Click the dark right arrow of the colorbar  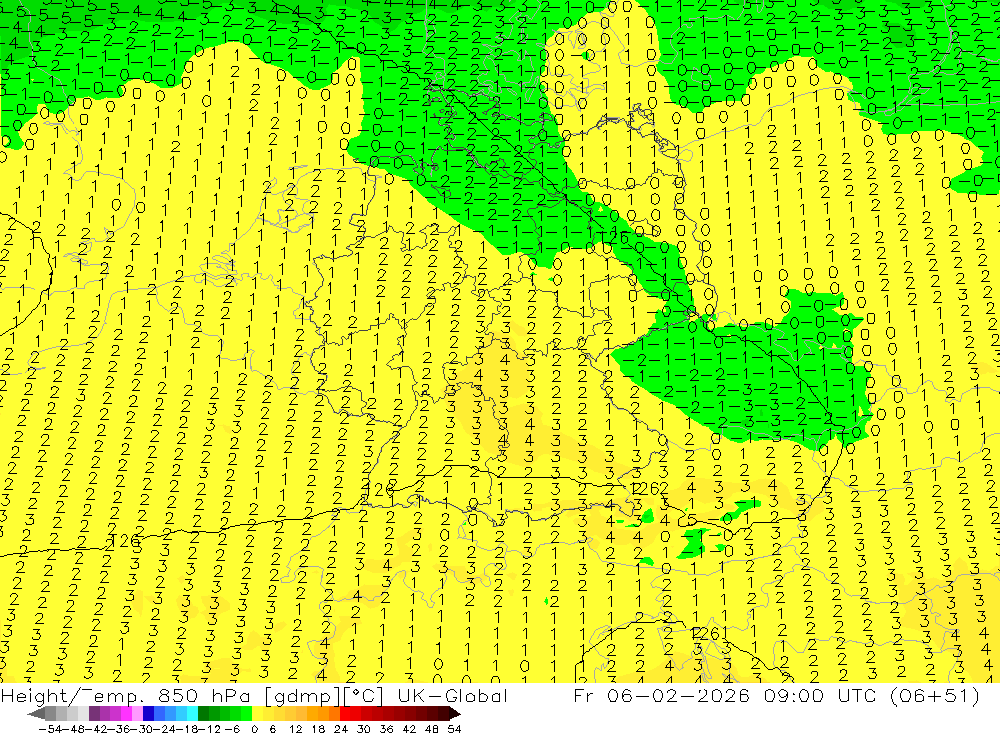coord(454,713)
